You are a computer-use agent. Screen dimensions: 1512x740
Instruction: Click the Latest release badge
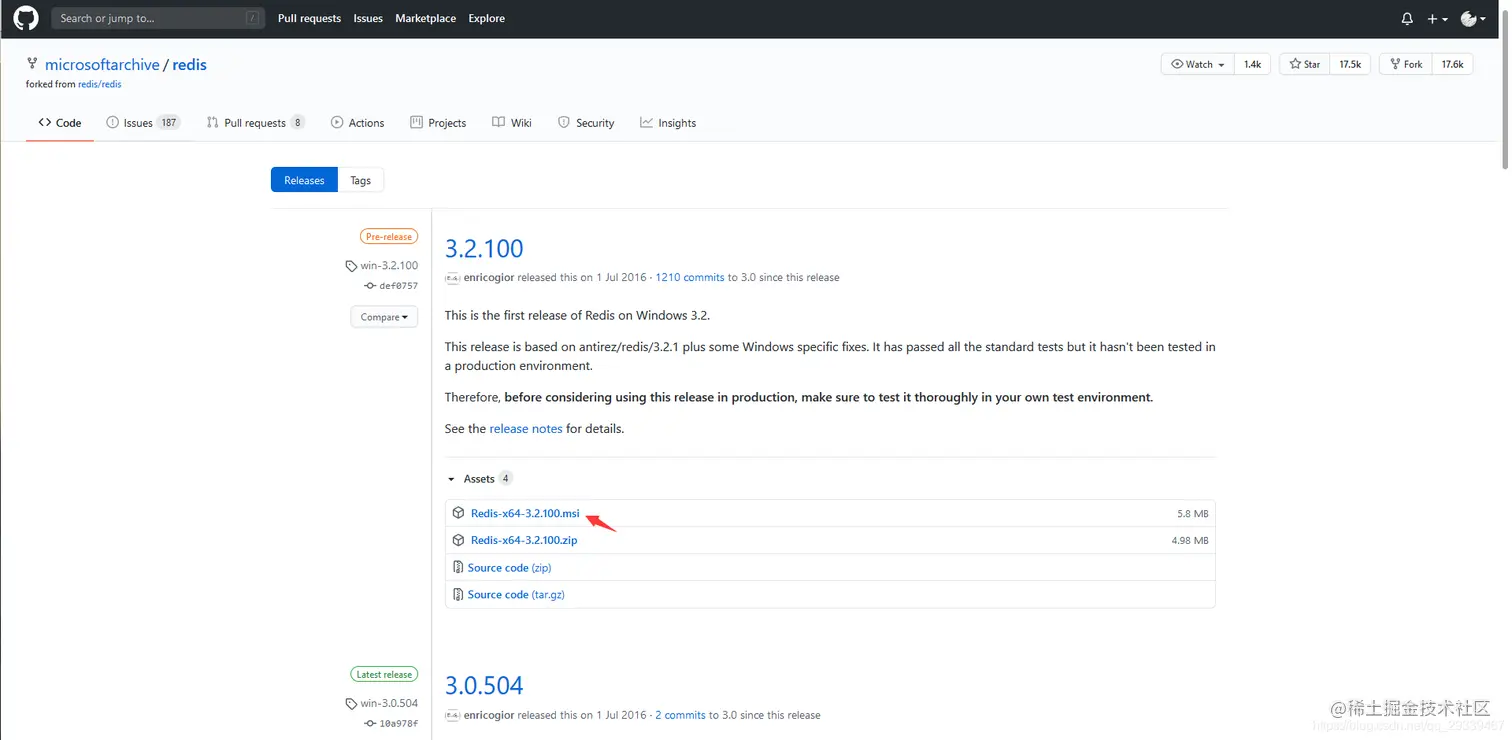point(384,674)
